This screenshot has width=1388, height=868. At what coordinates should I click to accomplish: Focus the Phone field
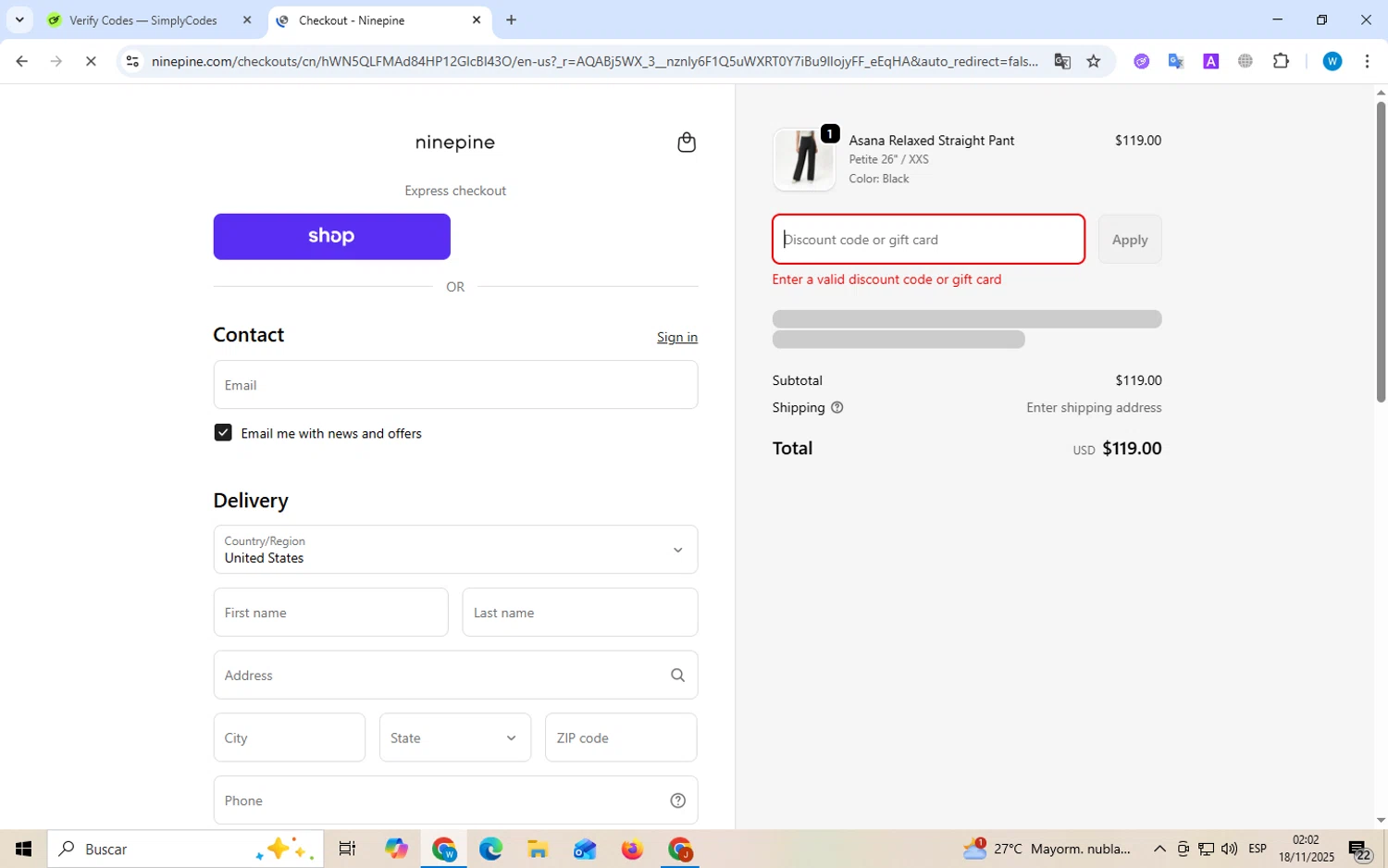click(x=455, y=800)
